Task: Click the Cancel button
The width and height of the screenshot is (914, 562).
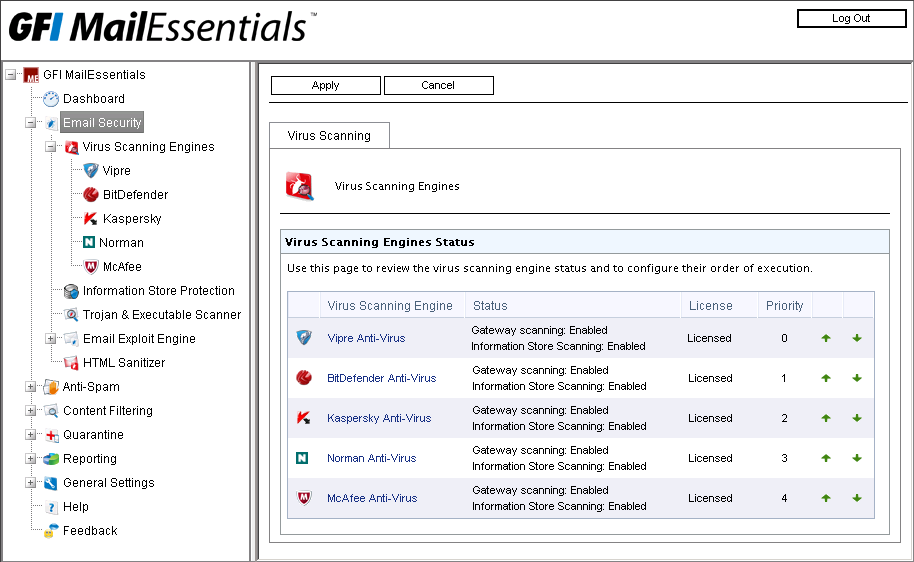Action: 438,85
